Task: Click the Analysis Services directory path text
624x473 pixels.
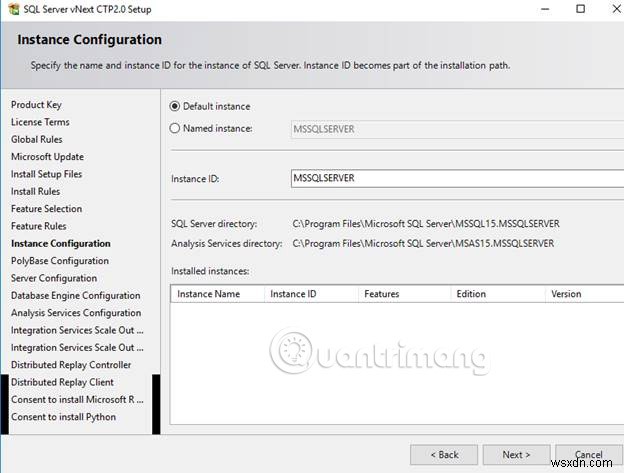Action: pyautogui.click(x=423, y=243)
